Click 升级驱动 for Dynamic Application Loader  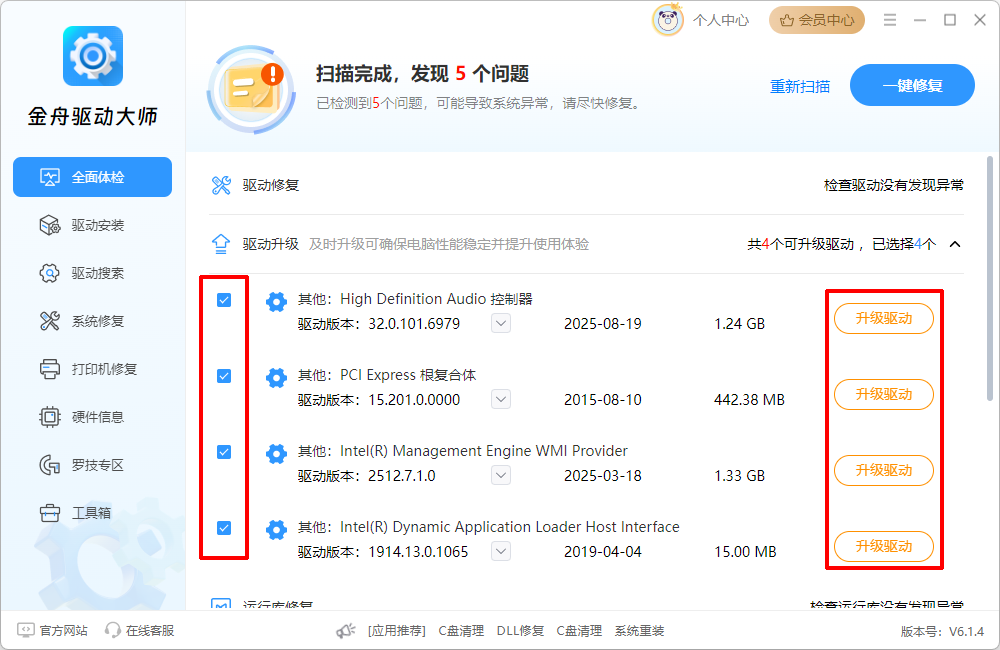[884, 546]
